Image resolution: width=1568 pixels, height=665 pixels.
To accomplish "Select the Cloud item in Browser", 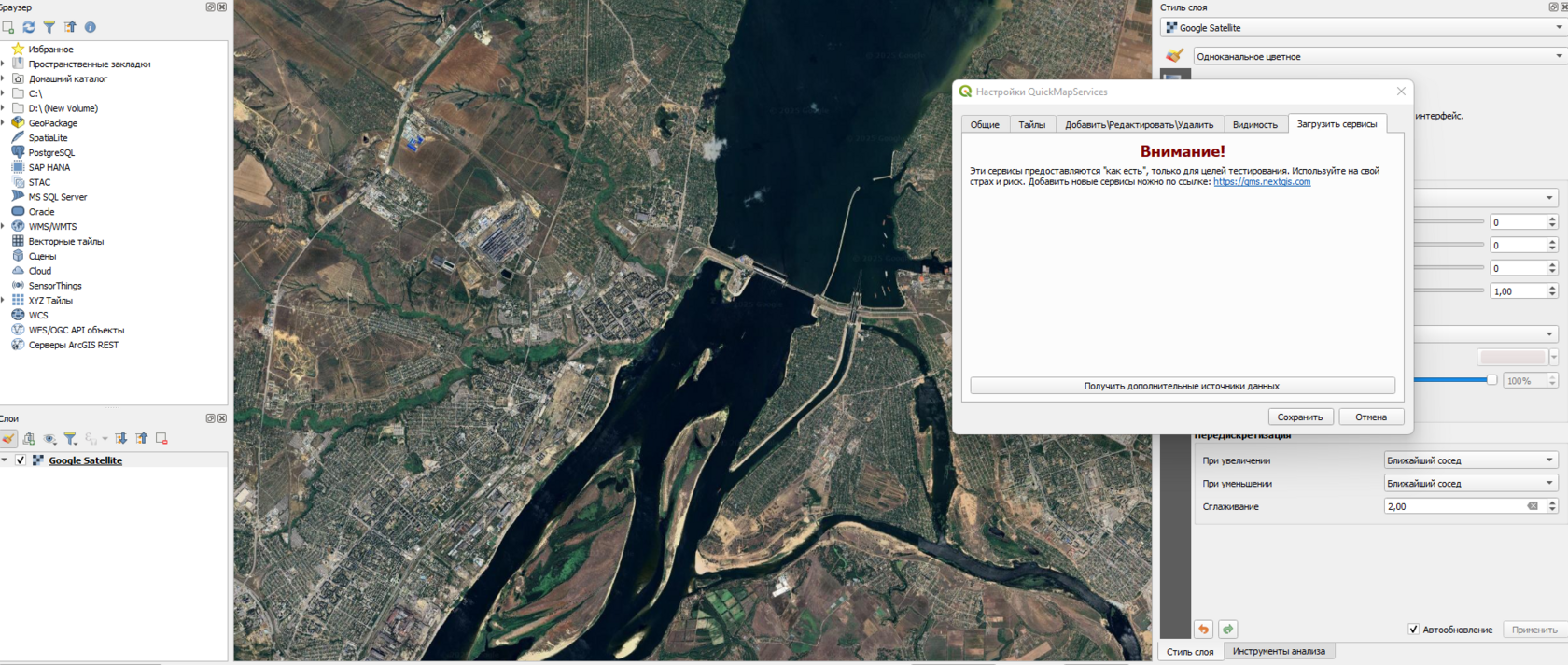I will (39, 271).
